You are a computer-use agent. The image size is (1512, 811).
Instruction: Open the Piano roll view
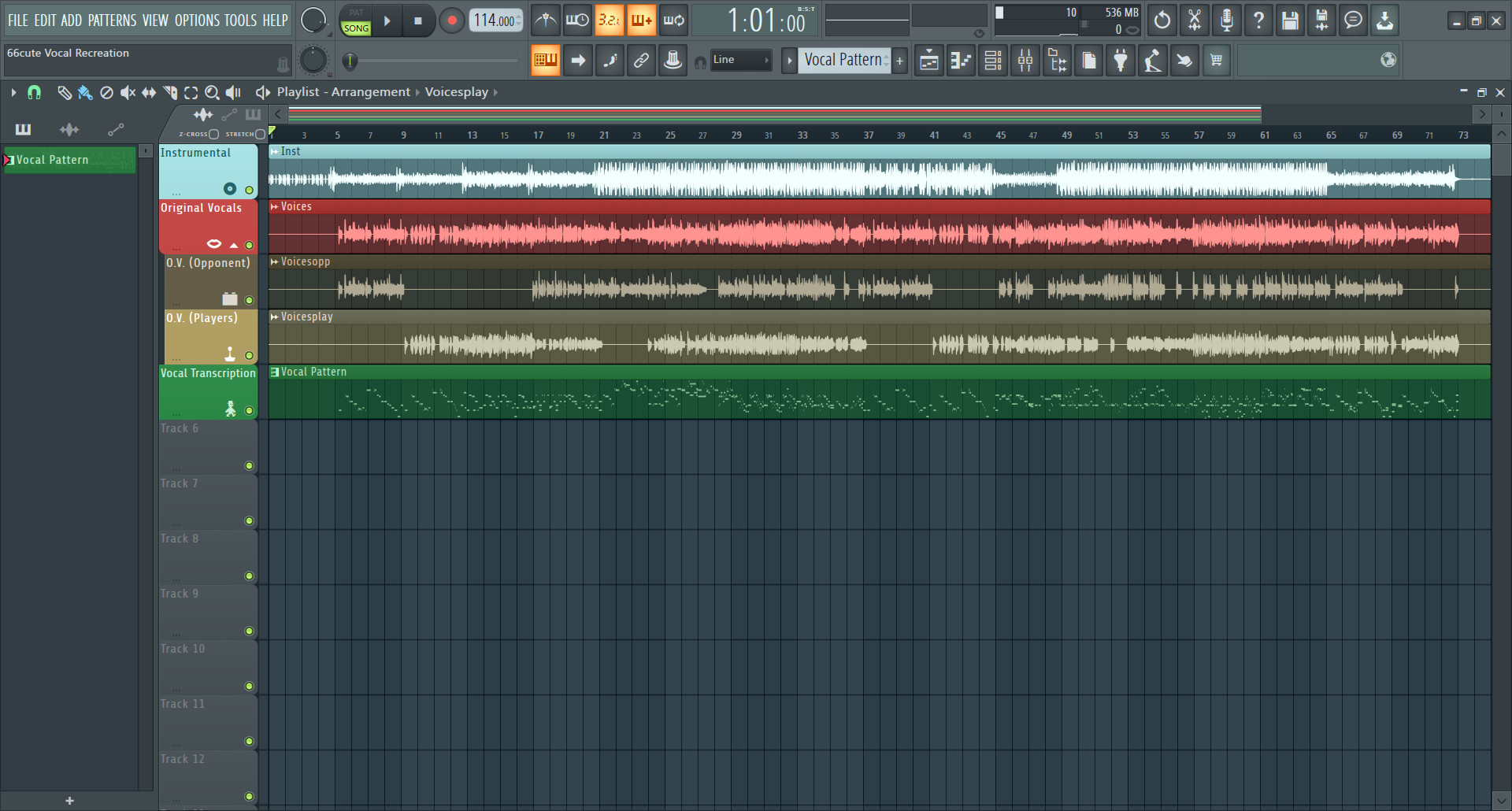[x=961, y=60]
